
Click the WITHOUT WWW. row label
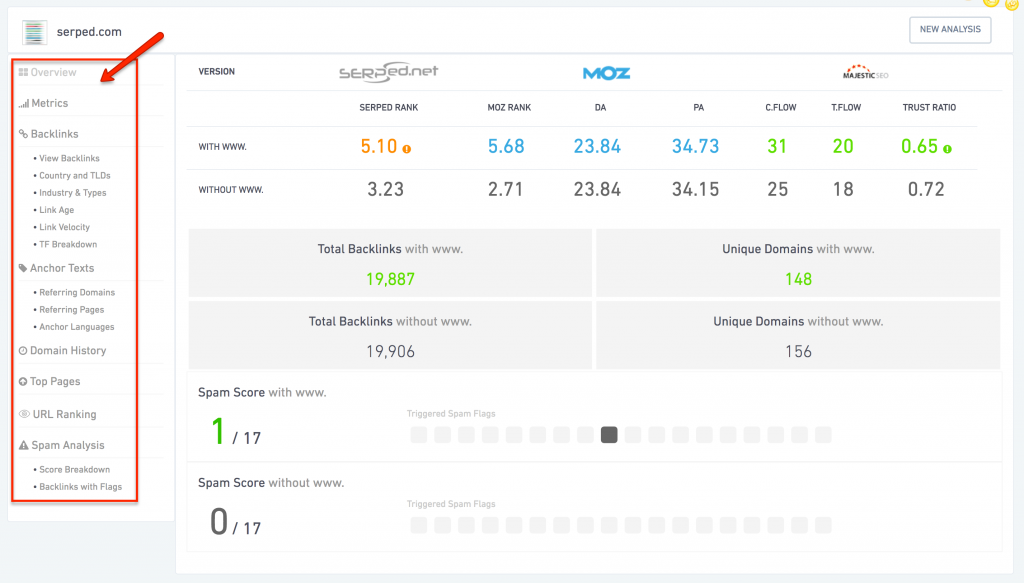(x=231, y=190)
